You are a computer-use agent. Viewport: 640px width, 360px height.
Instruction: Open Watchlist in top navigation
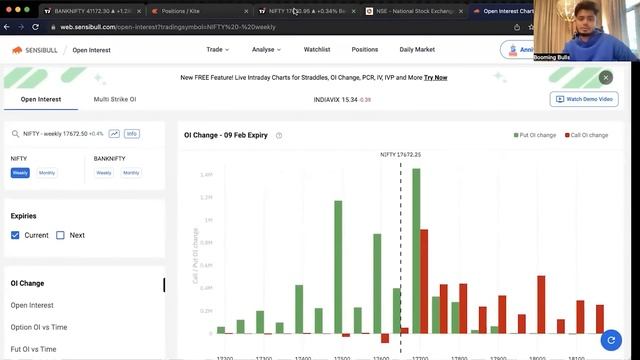317,49
